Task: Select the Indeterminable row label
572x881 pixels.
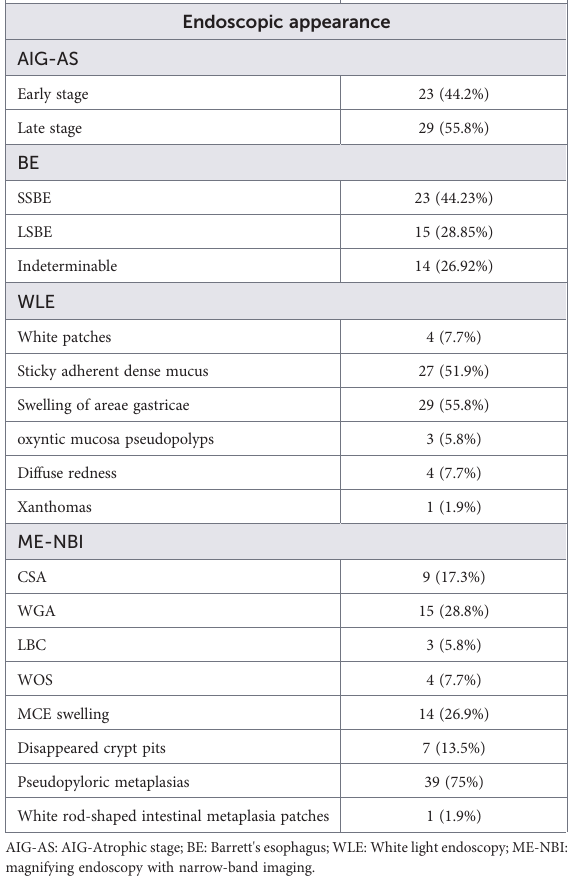Action: 67,266
